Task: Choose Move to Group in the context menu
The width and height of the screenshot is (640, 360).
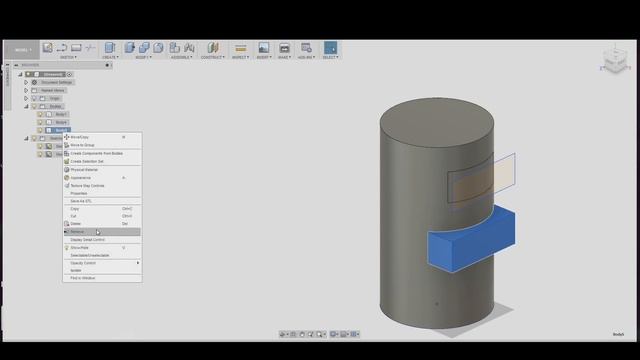Action: (x=102, y=145)
